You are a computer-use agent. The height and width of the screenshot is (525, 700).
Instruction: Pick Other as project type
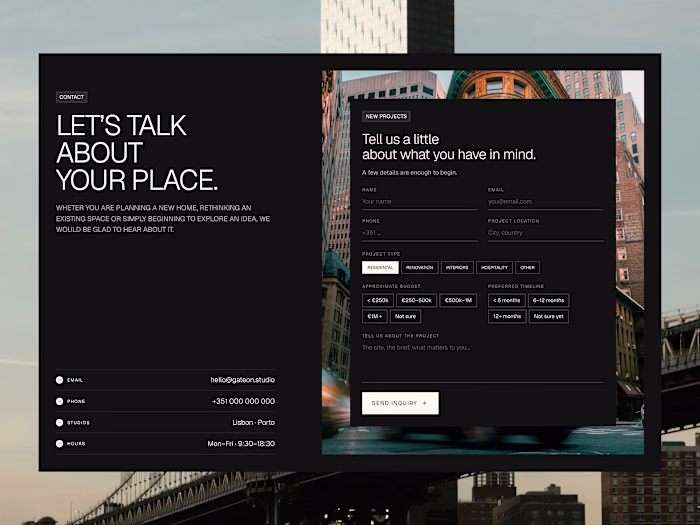[x=527, y=267]
